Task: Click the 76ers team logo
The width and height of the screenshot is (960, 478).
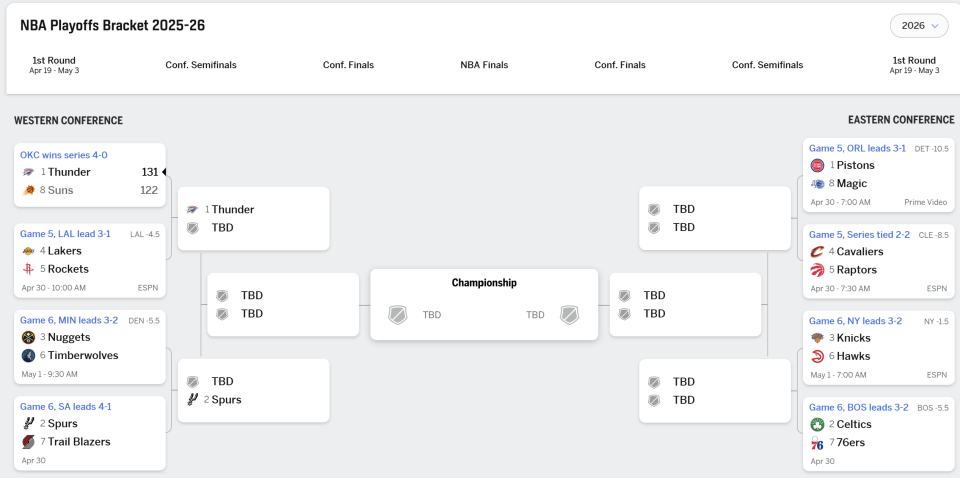Action: (817, 443)
